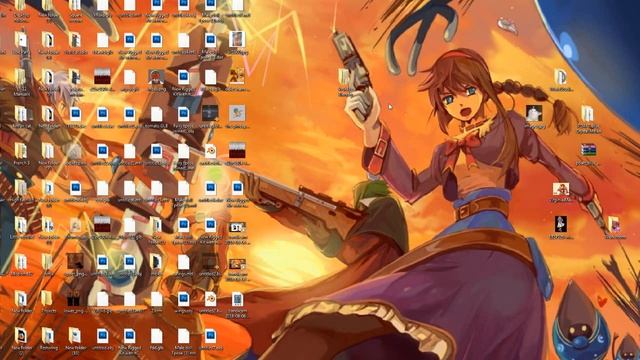Open the red-masked character PNG thumbnail
640x360 pixels.
[x=156, y=76]
